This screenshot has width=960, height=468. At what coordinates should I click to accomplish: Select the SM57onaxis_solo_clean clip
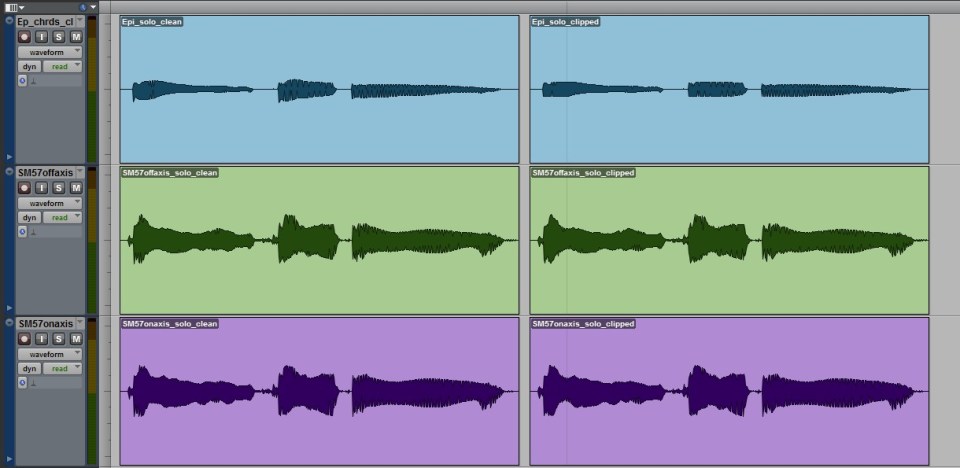tap(319, 391)
